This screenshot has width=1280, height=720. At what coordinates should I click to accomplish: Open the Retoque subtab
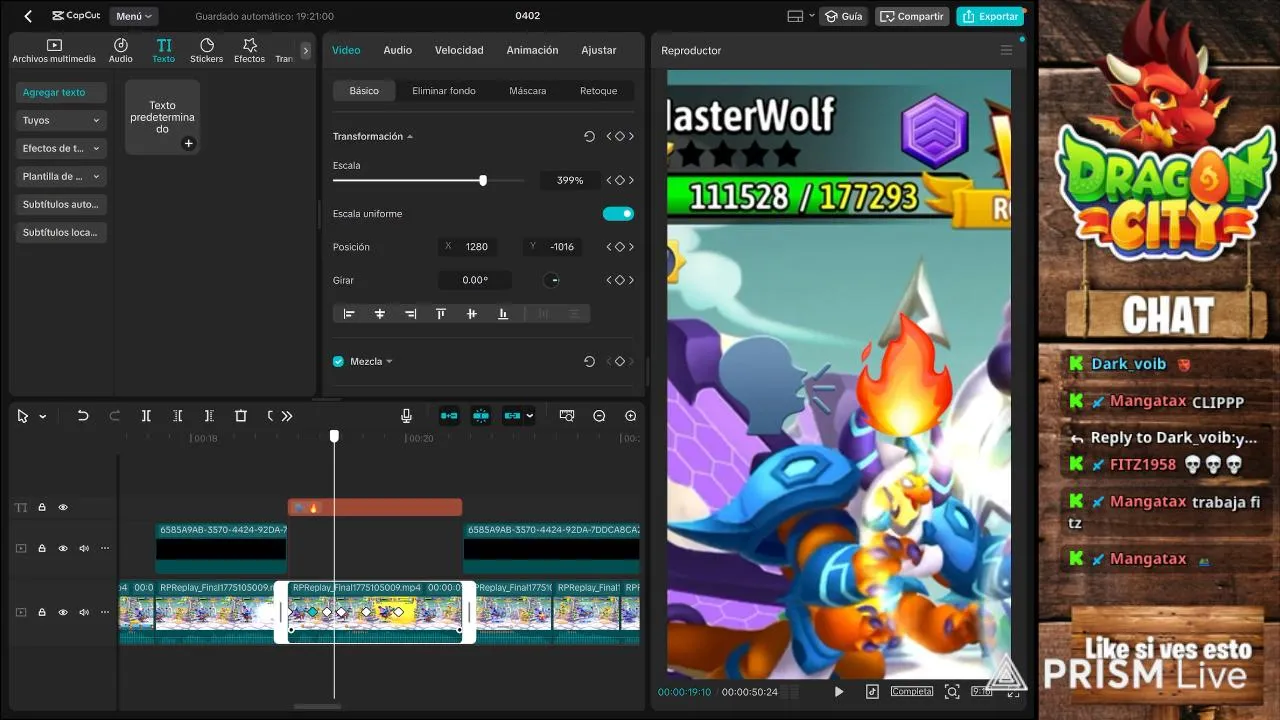click(x=599, y=91)
